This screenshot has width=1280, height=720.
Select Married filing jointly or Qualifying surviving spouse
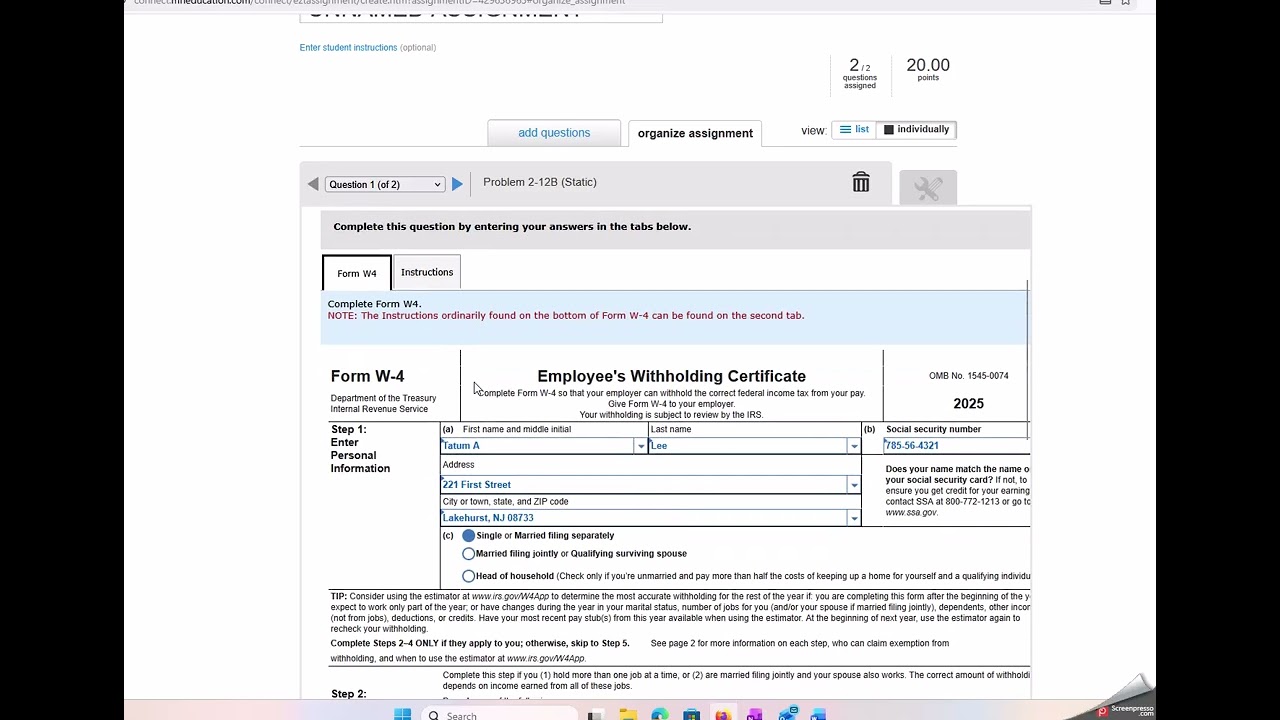[x=468, y=554]
